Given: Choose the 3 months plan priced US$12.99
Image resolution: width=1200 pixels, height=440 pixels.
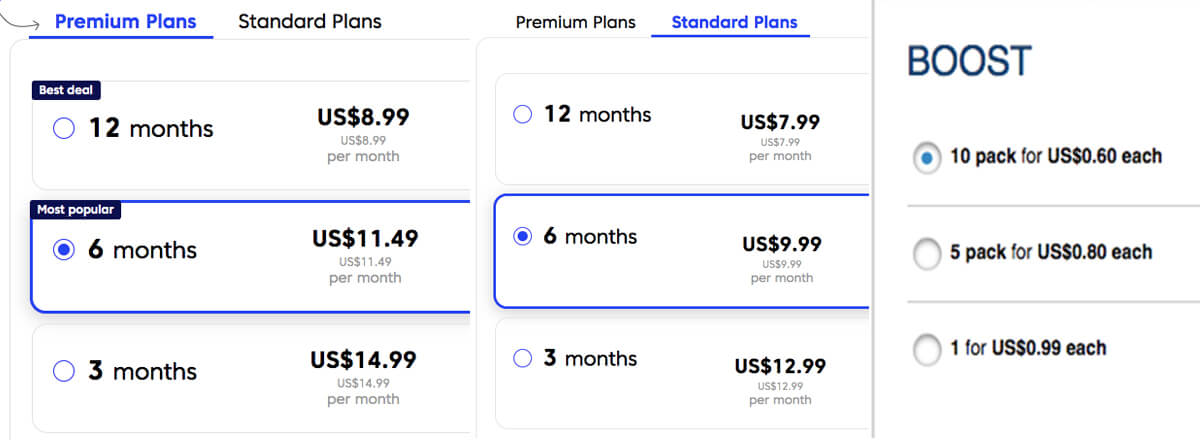Looking at the screenshot, I should coord(522,358).
